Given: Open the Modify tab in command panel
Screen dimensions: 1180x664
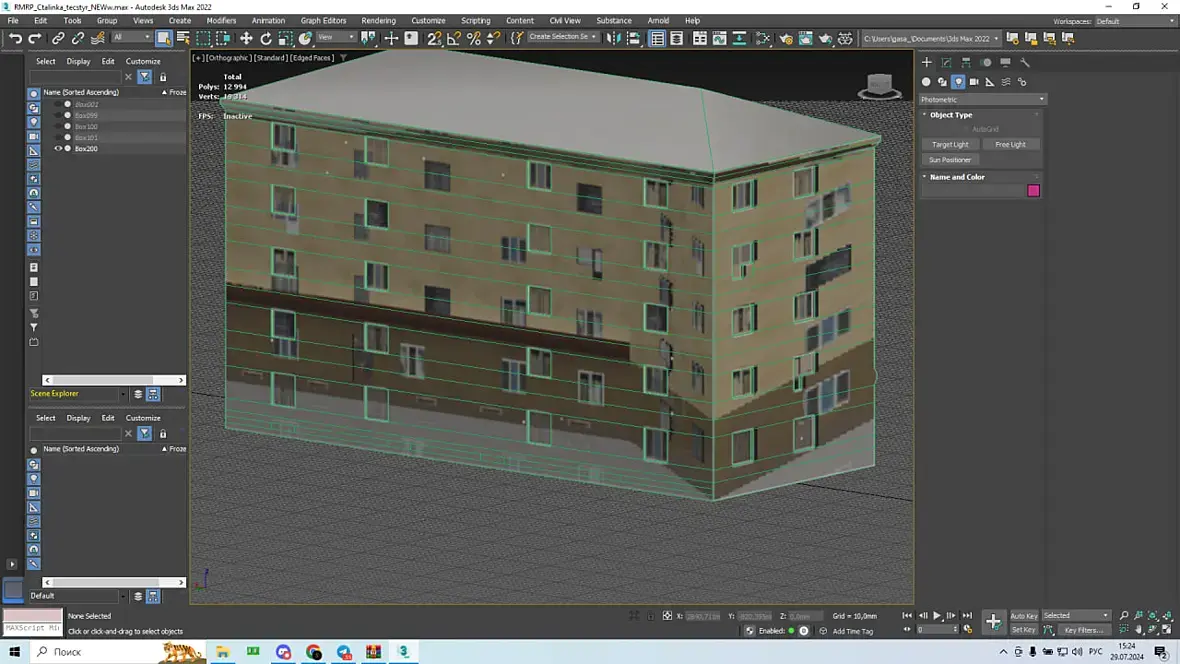Looking at the screenshot, I should (946, 62).
